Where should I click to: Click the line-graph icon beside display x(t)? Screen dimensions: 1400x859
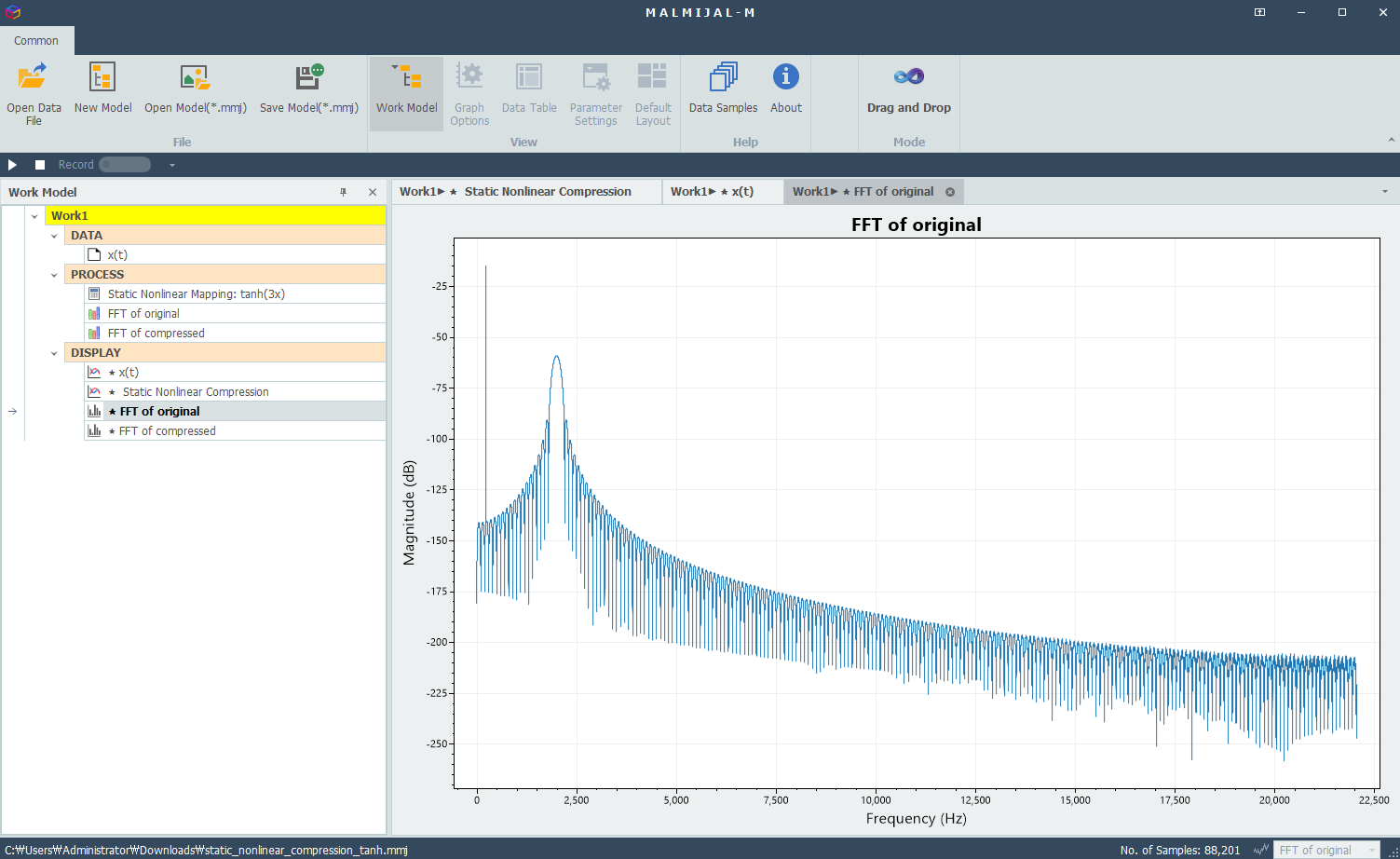[x=94, y=372]
